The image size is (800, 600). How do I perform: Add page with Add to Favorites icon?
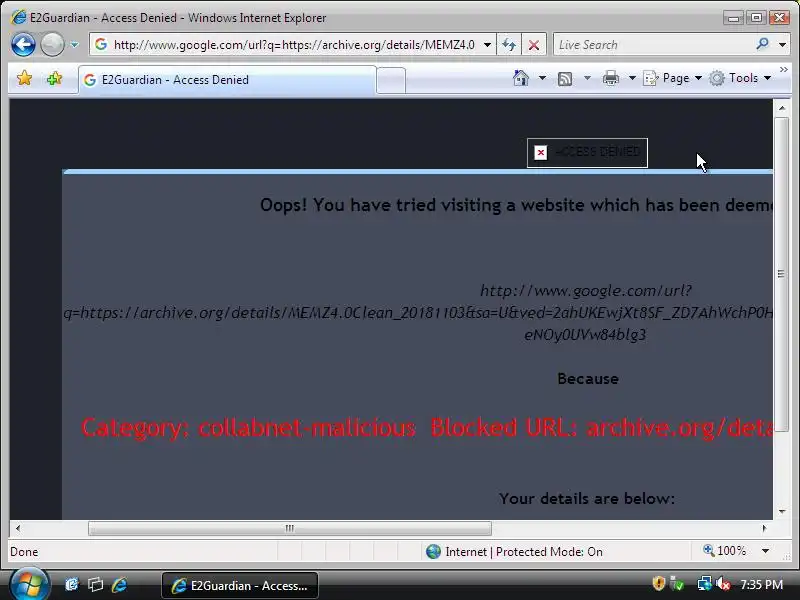54,79
